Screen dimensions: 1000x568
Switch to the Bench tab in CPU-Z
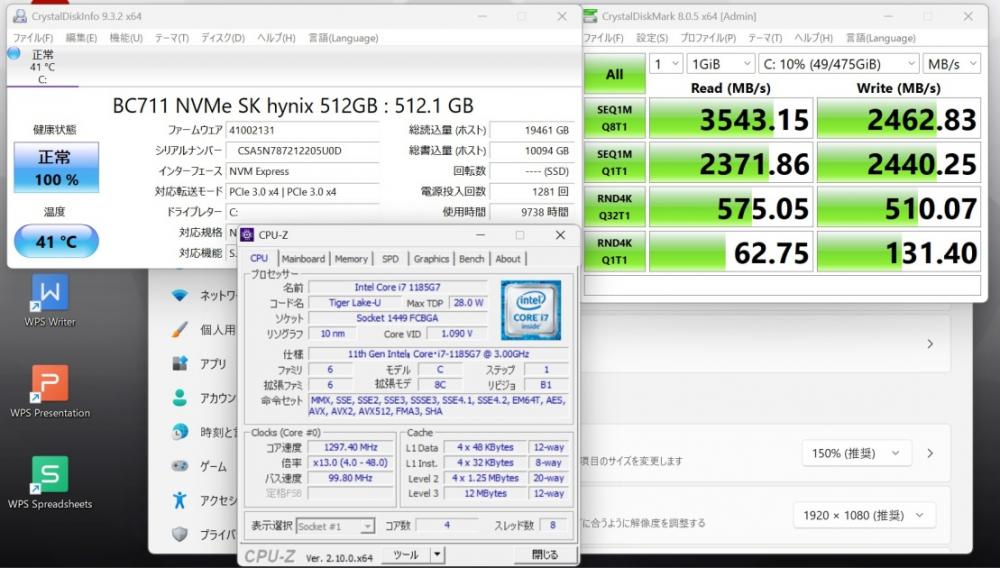[471, 259]
